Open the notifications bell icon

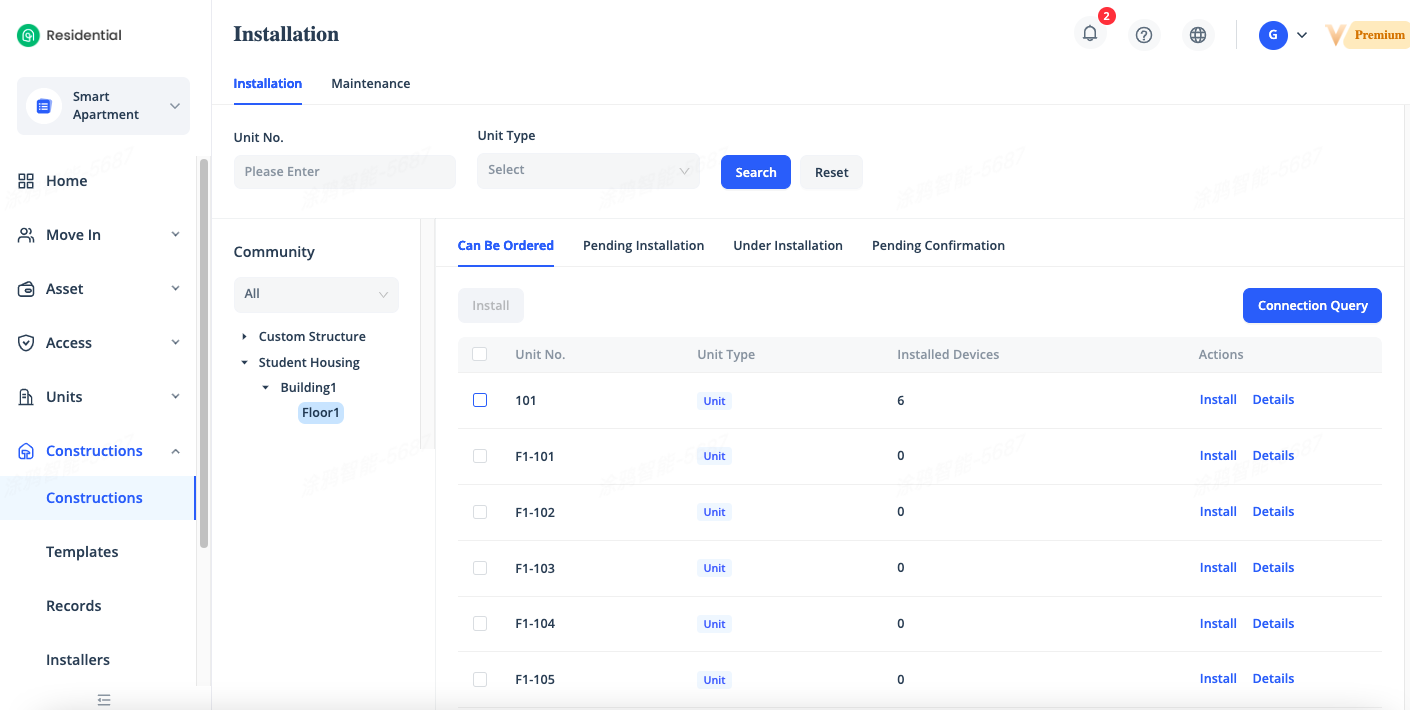1090,34
